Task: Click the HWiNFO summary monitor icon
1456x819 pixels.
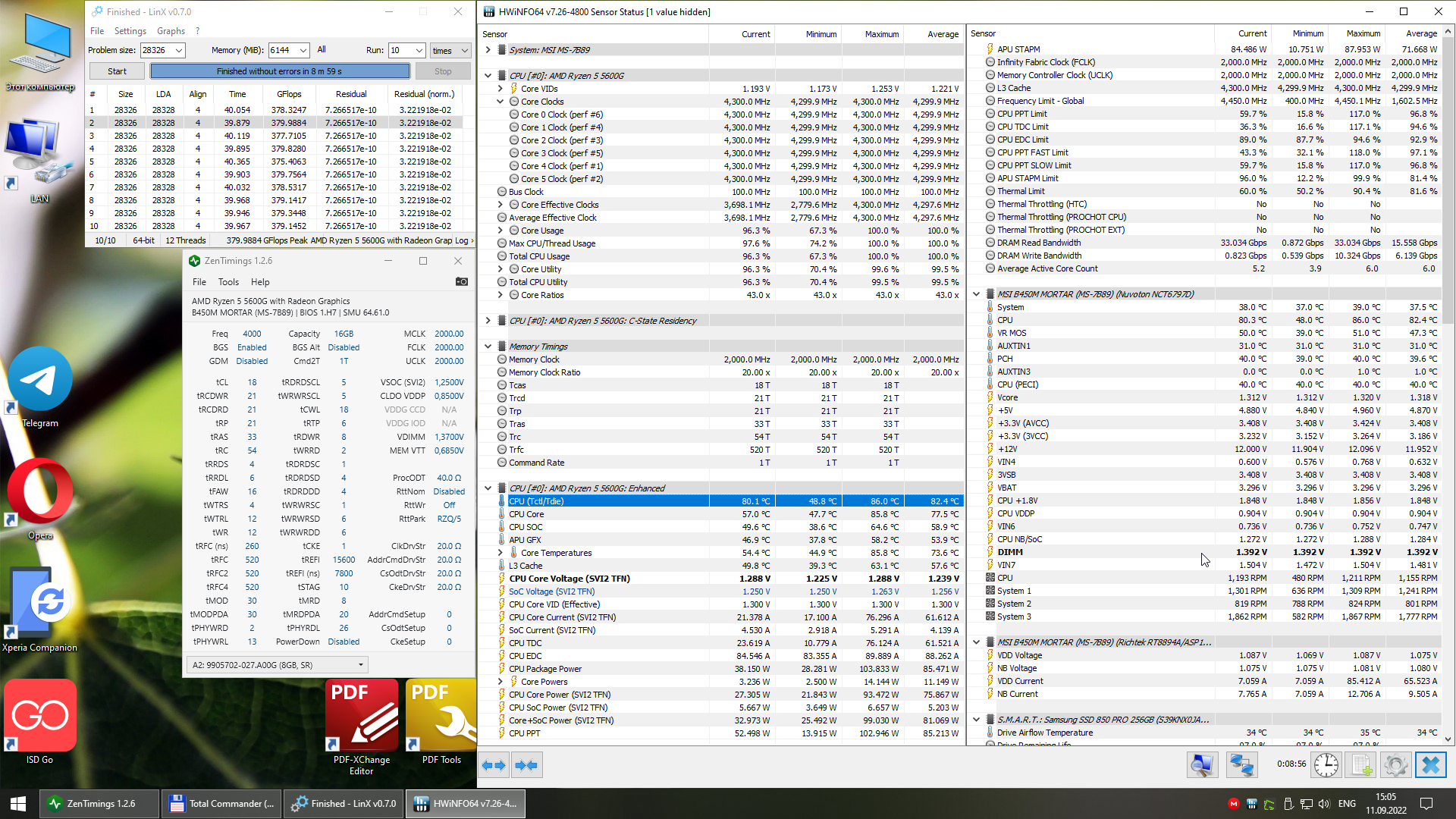Action: coord(1202,765)
